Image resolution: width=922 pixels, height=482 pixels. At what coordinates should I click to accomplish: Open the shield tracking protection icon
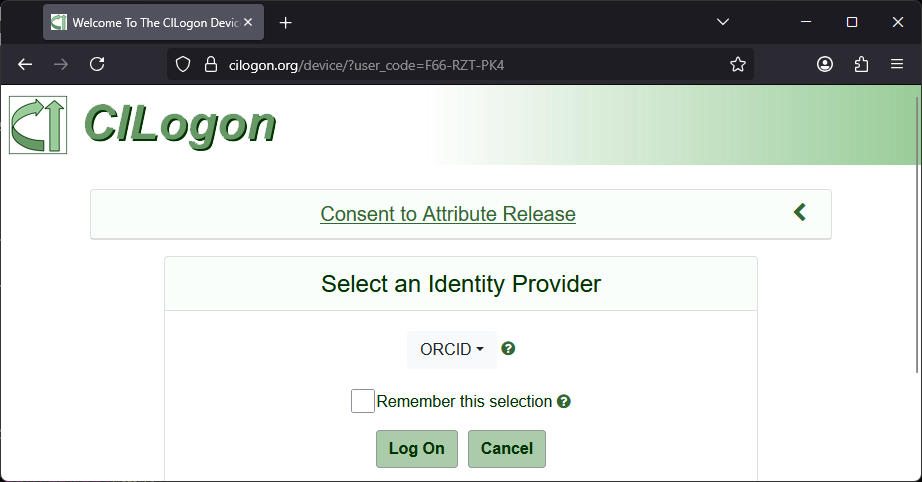coord(183,64)
